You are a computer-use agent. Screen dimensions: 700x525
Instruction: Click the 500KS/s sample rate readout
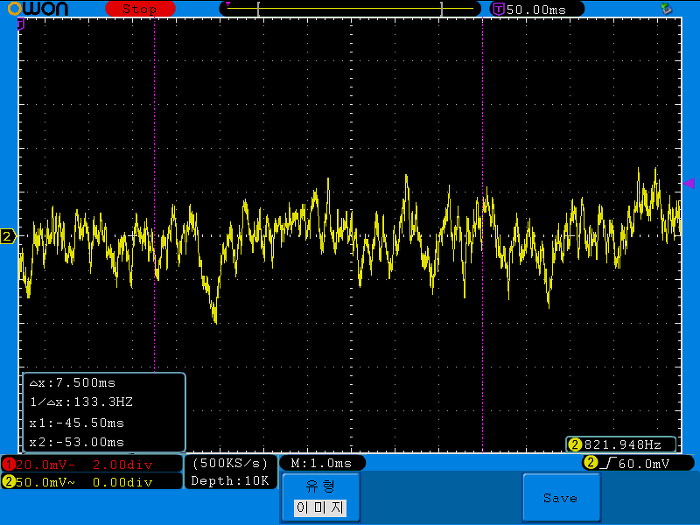pos(230,463)
